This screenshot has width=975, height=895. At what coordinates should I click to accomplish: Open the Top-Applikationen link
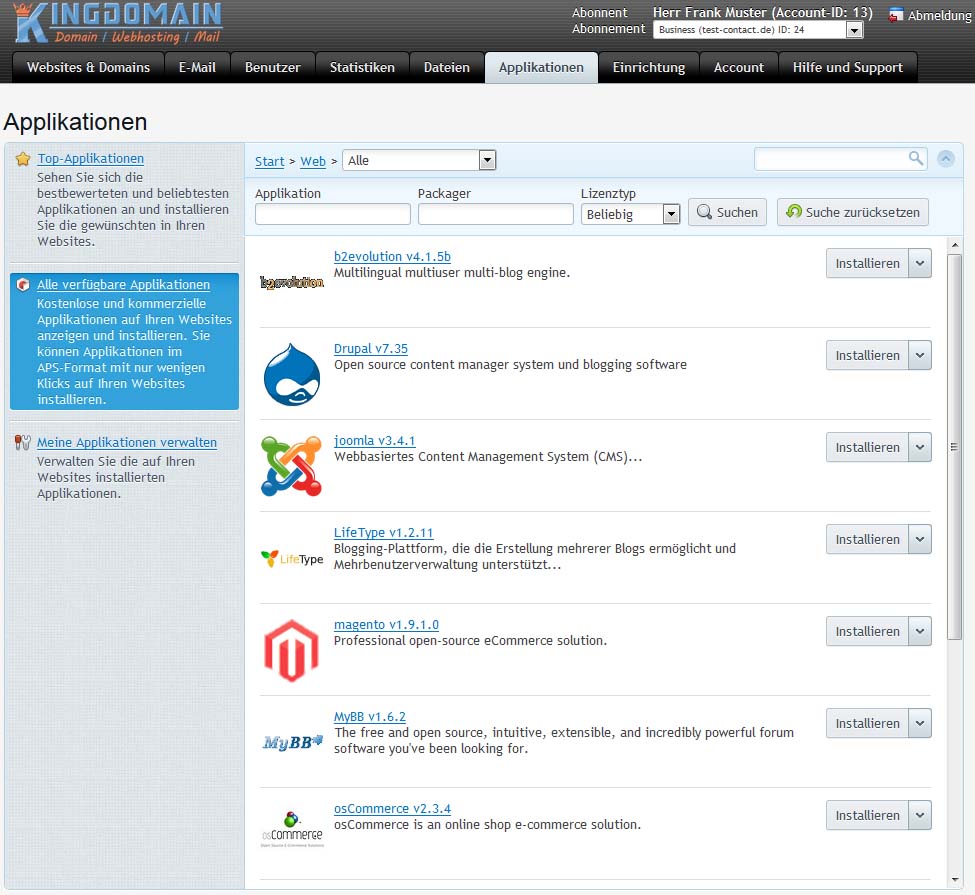90,159
